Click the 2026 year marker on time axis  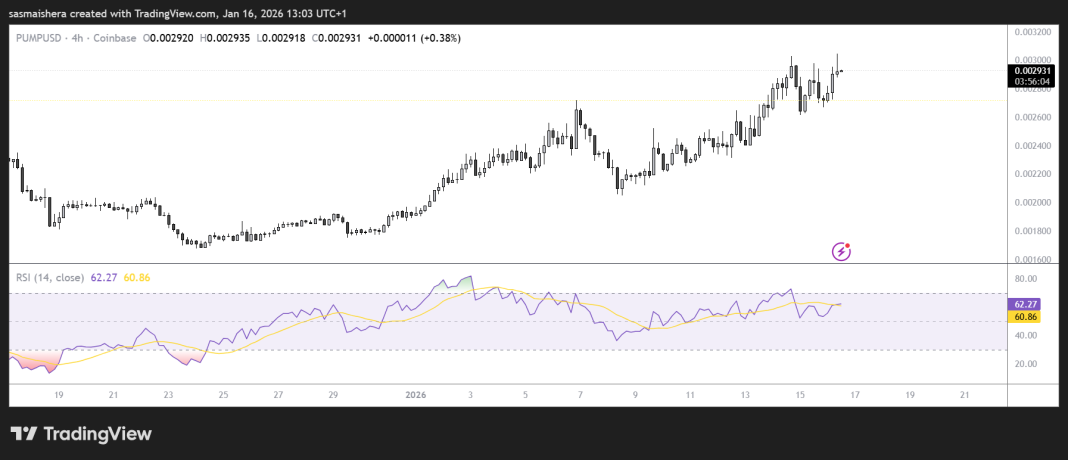(417, 395)
